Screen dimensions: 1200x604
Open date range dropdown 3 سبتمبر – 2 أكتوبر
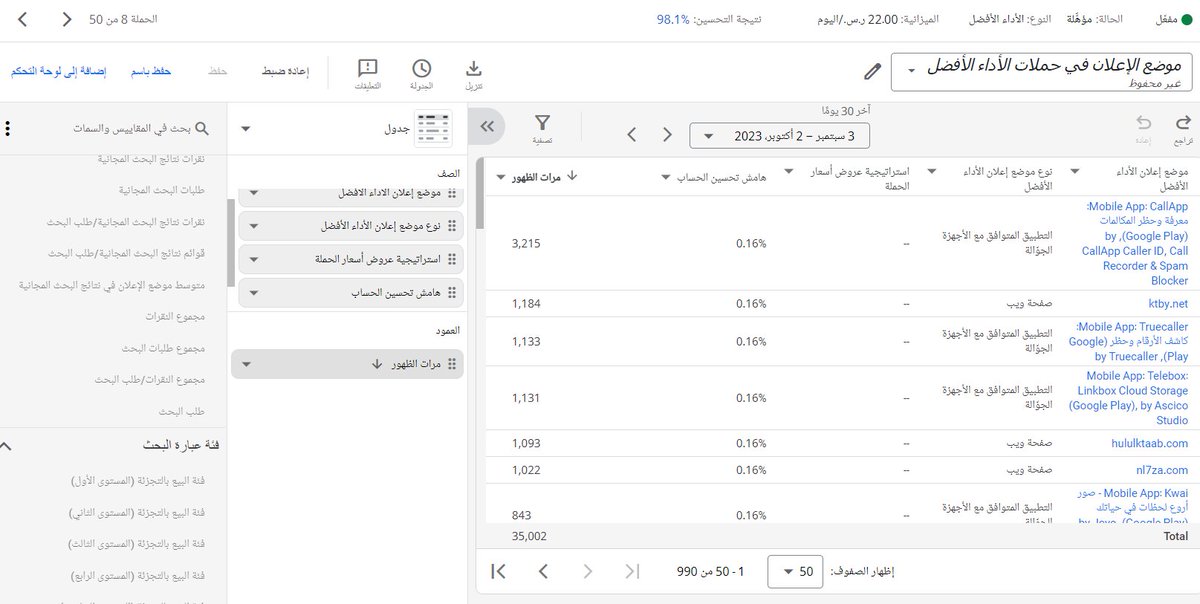coord(780,135)
